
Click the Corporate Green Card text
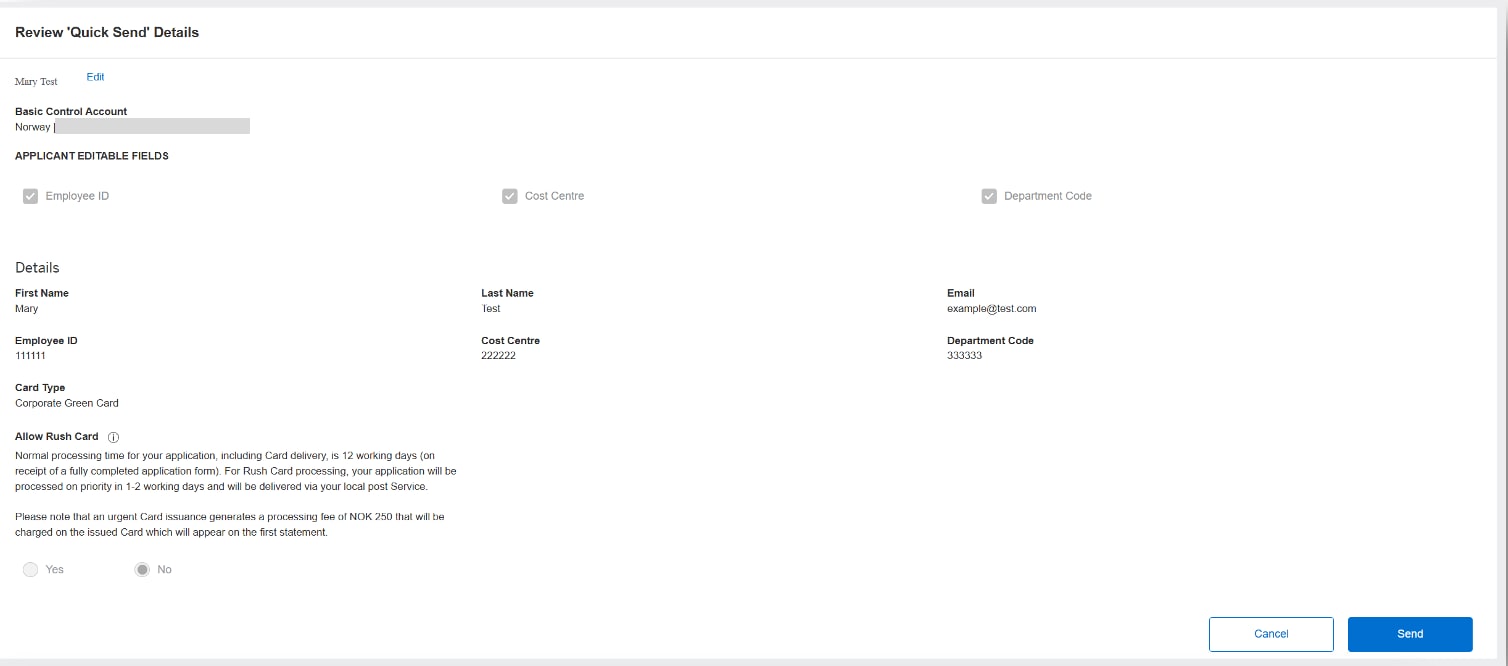(x=67, y=403)
